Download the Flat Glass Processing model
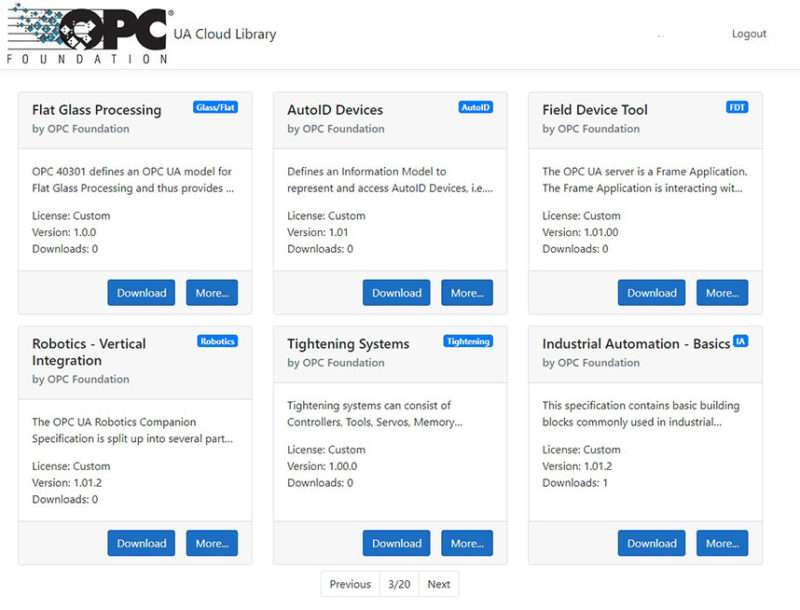 pyautogui.click(x=140, y=292)
